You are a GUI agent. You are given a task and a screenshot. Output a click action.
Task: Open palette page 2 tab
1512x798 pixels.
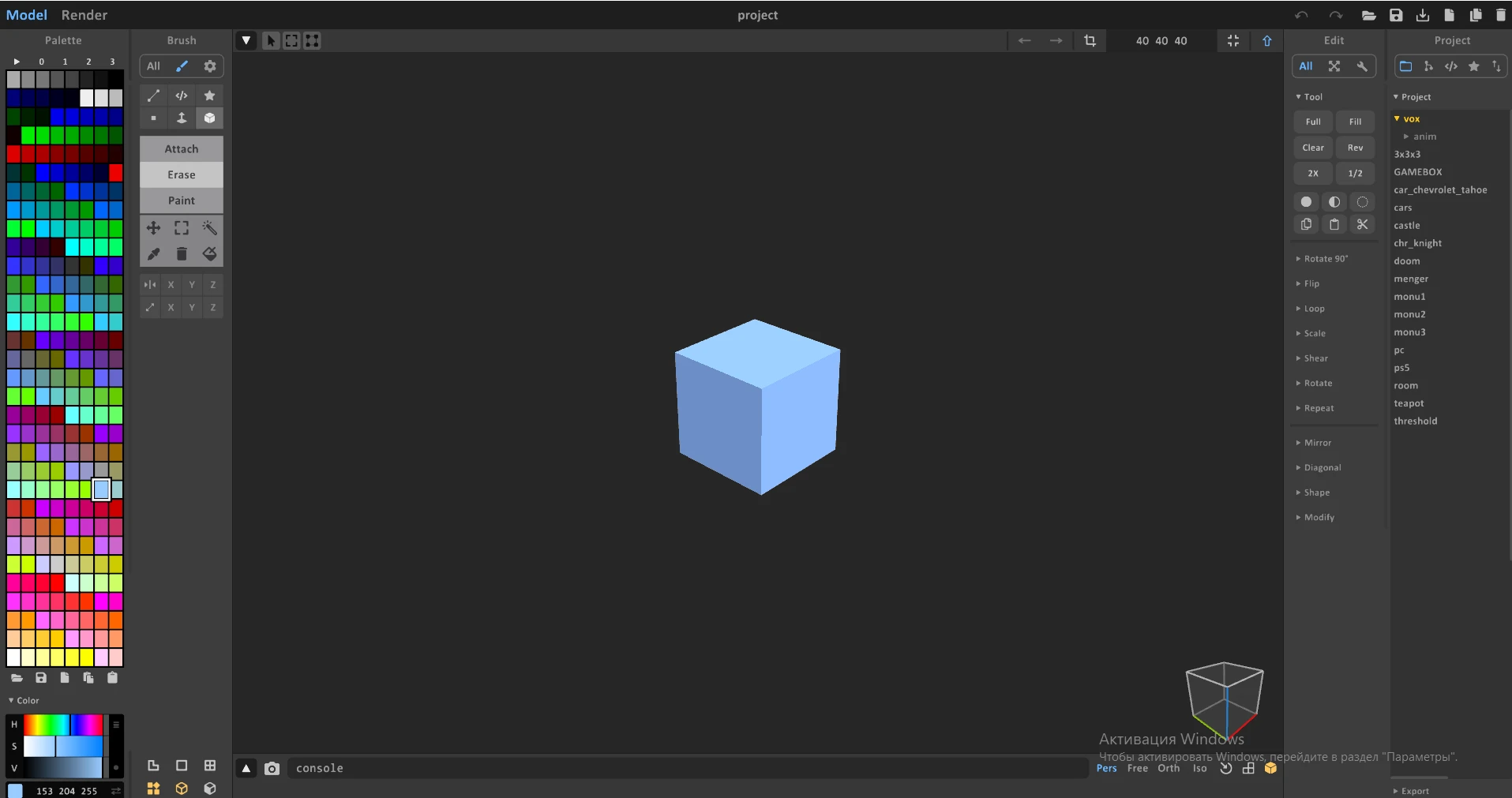click(88, 62)
